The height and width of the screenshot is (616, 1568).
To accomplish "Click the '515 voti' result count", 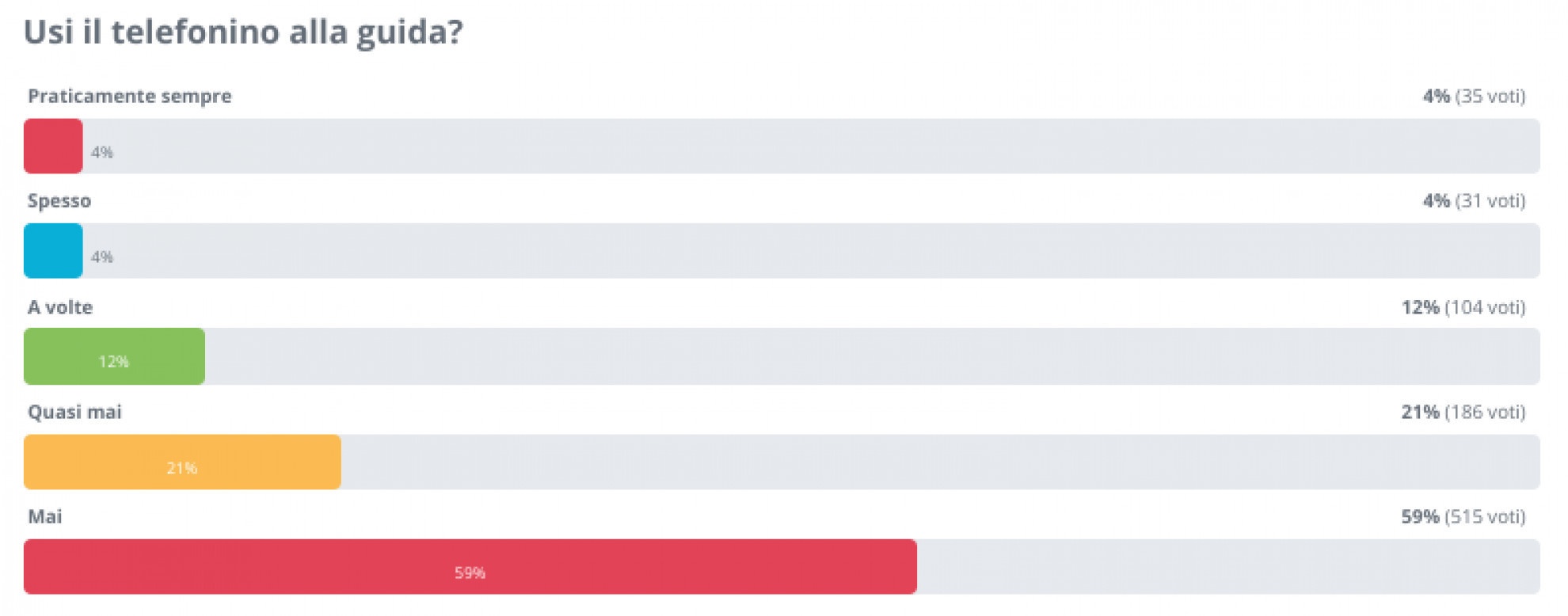I will point(1485,517).
